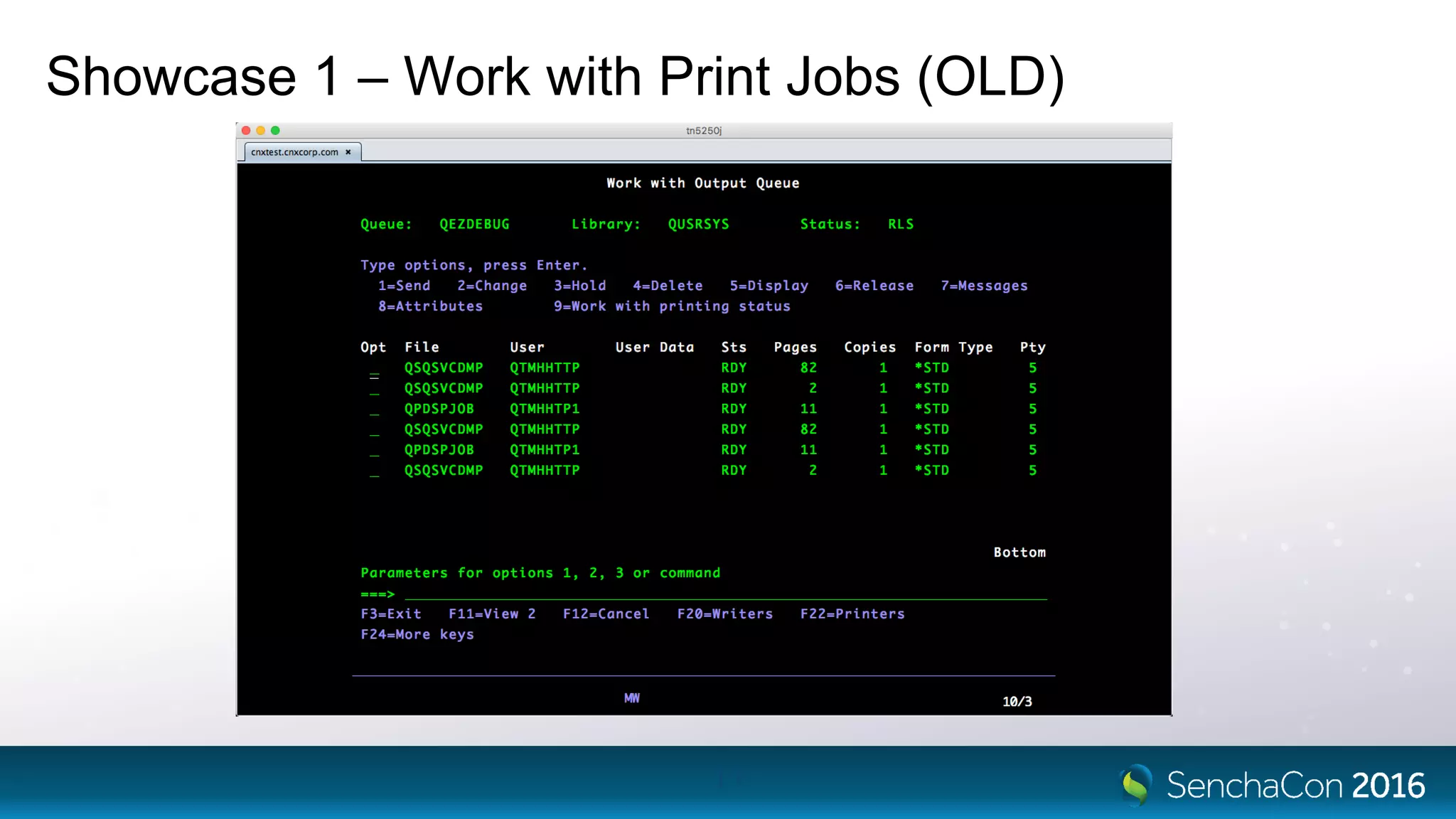Click the Sts column header
The height and width of the screenshot is (819, 1456).
734,347
